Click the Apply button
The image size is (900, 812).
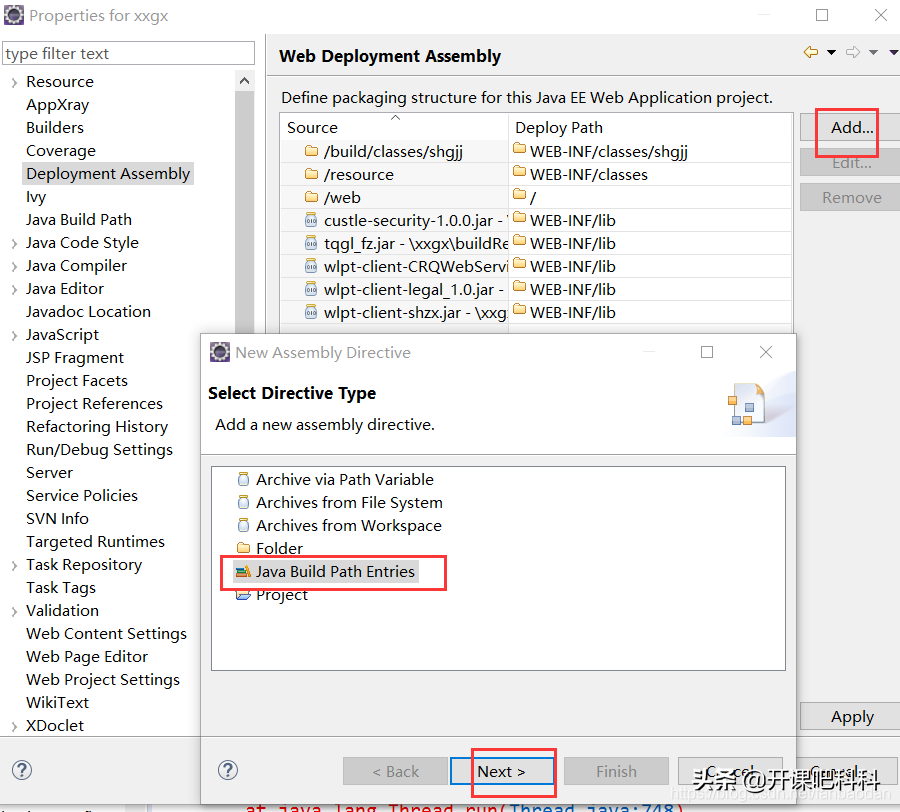tap(852, 717)
